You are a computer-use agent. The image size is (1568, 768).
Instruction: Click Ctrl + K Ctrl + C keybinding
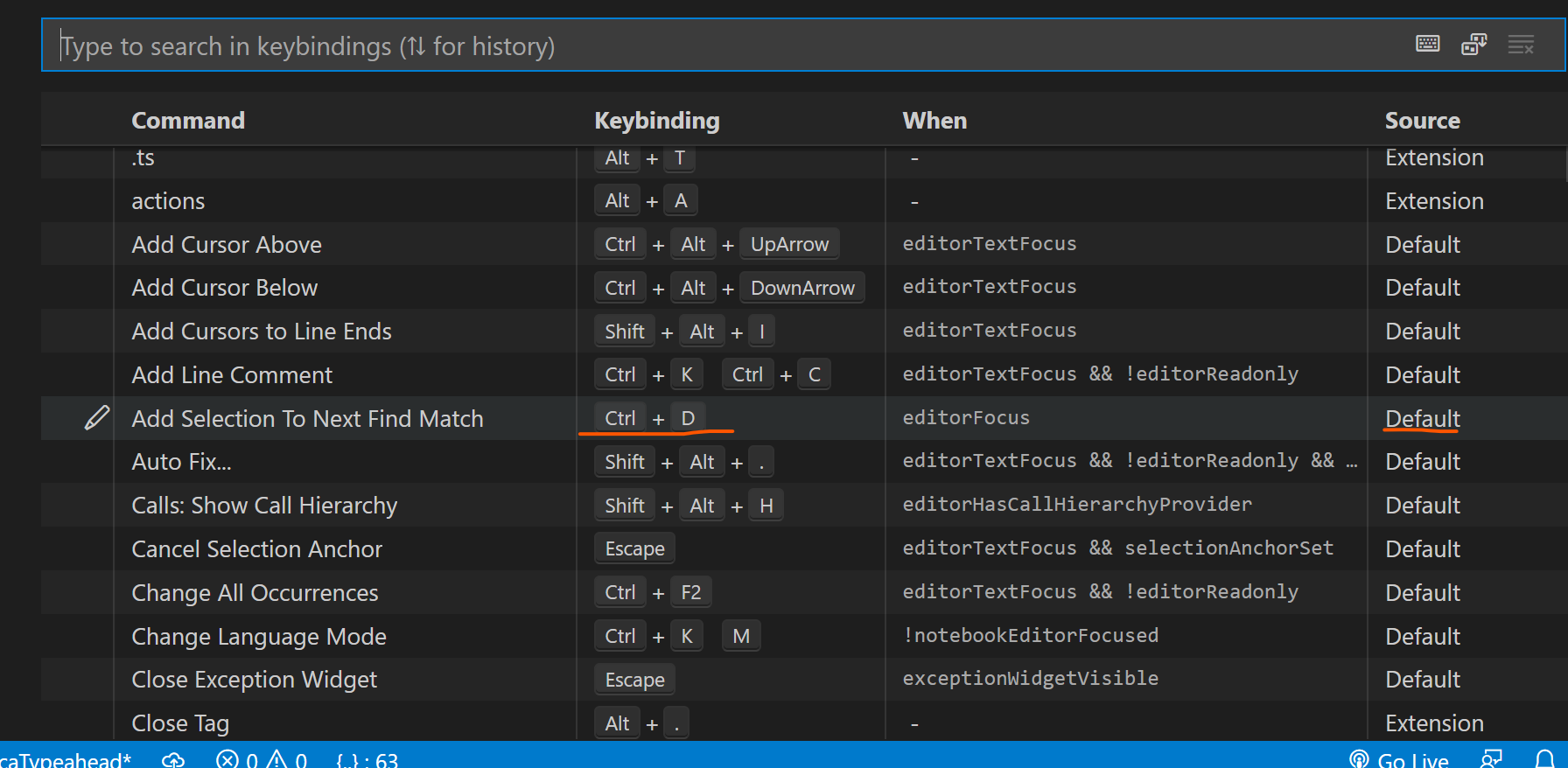pos(712,374)
